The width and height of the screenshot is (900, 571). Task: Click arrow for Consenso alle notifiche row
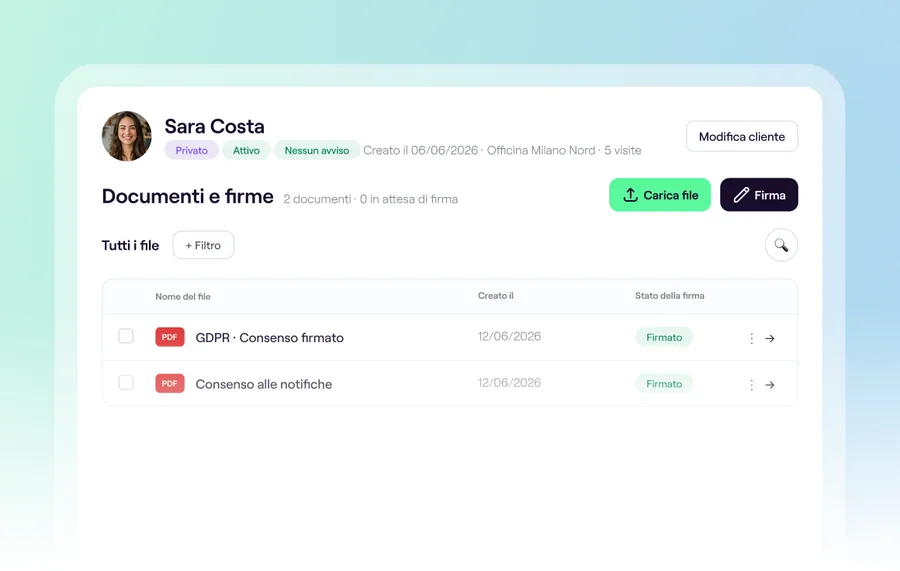(x=770, y=384)
